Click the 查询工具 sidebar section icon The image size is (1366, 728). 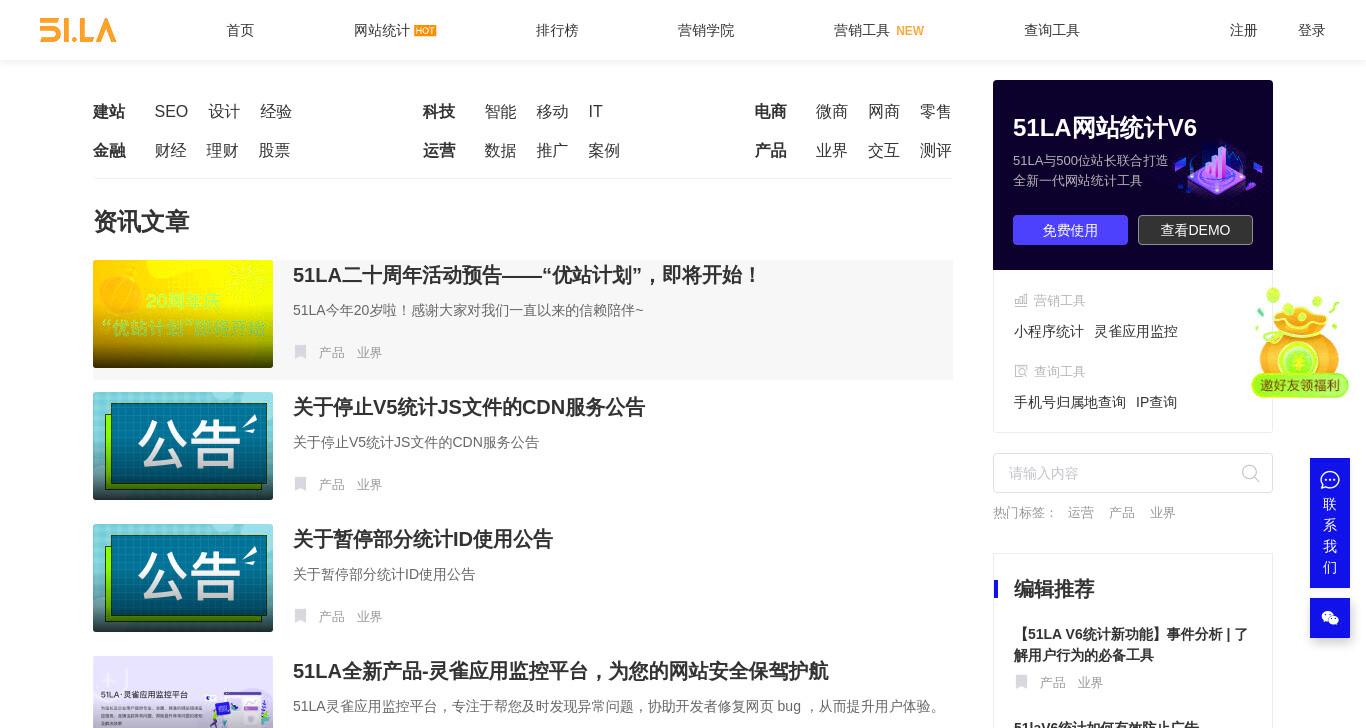[1021, 371]
